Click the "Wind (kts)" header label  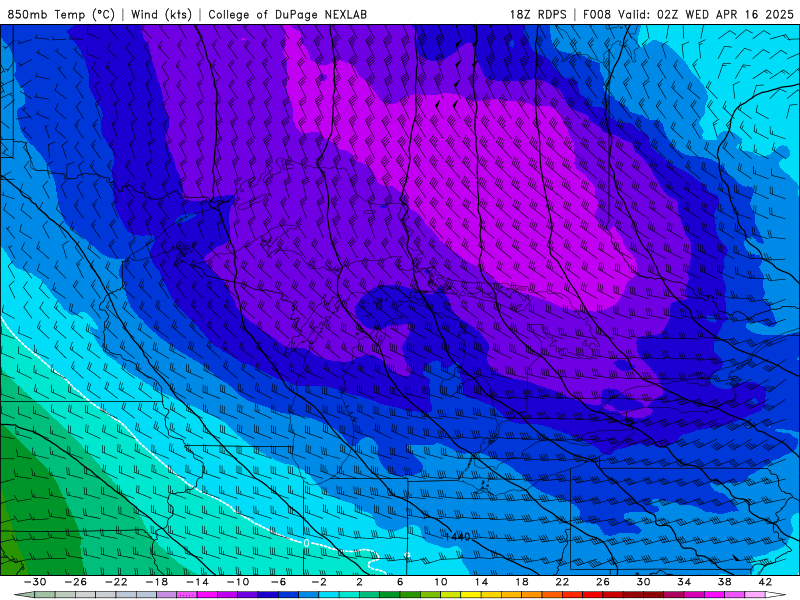pos(161,14)
